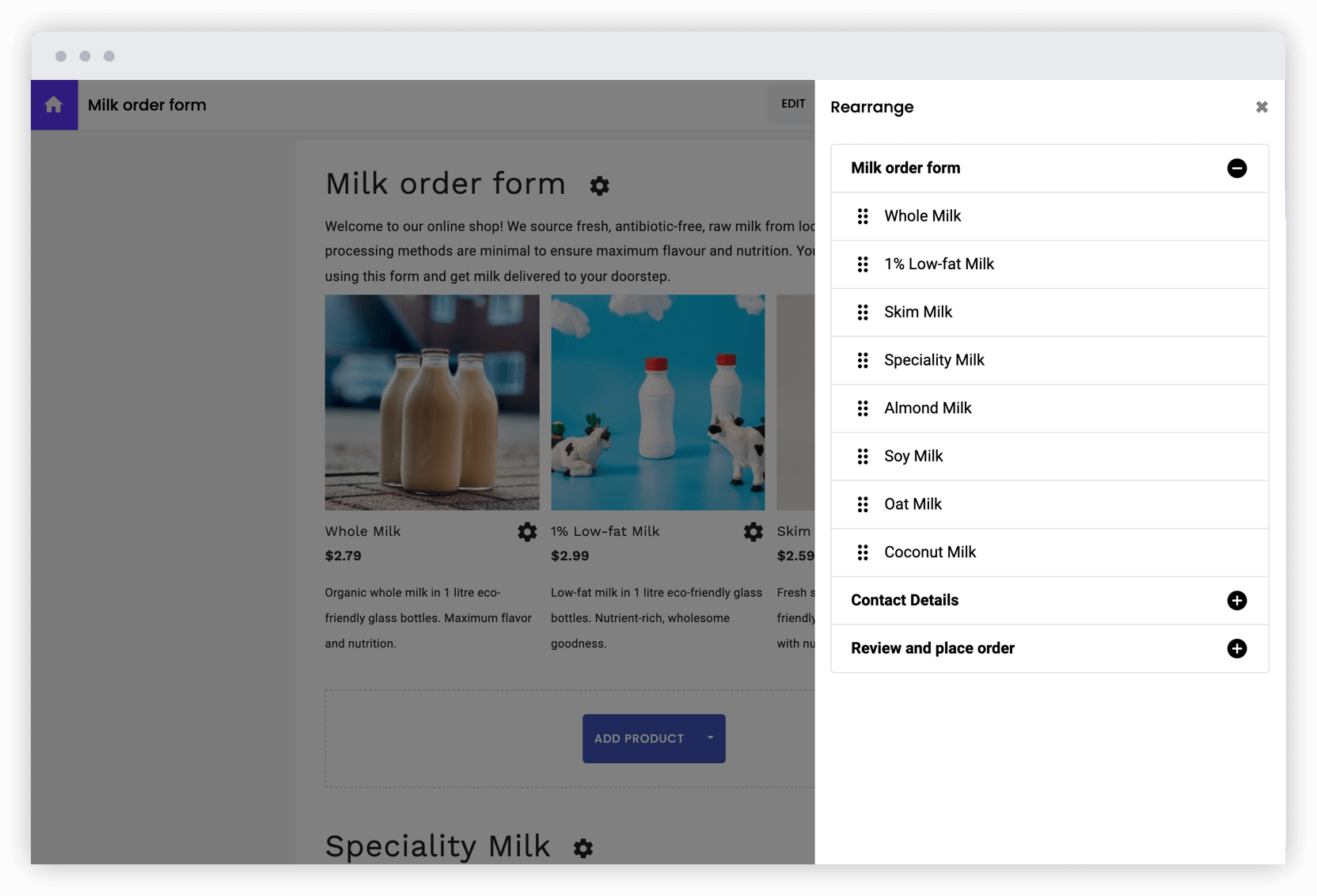Click the home icon in the top bar

point(54,104)
